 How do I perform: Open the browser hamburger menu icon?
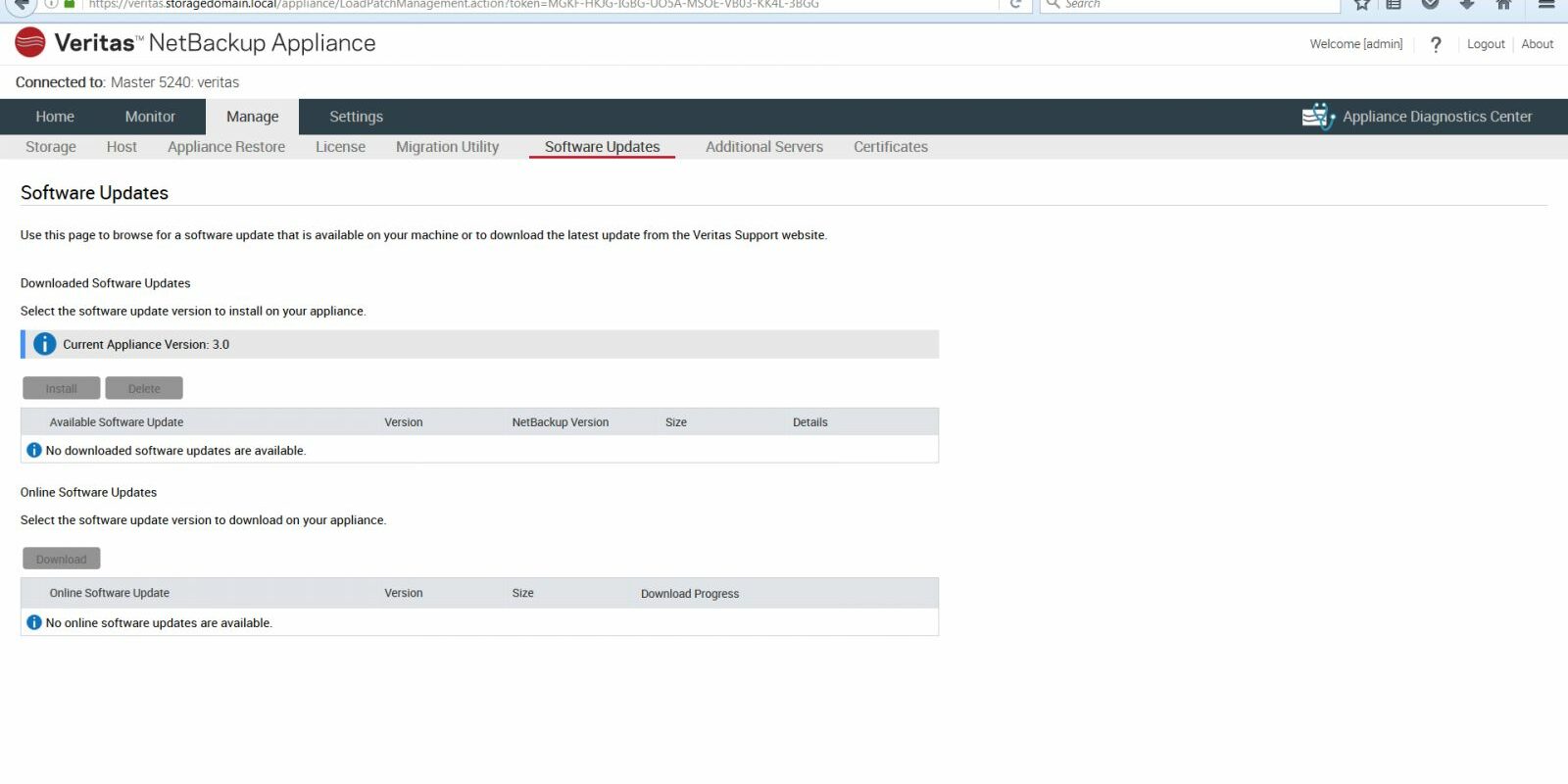(1546, 4)
